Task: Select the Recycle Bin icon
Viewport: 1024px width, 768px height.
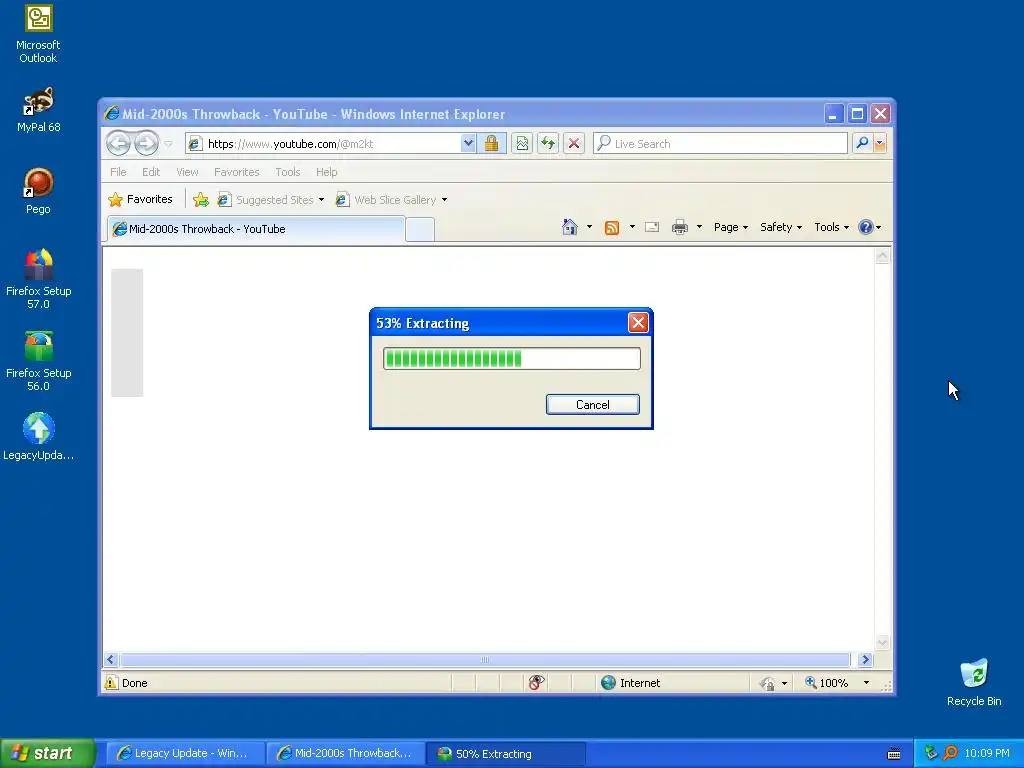Action: tap(974, 682)
